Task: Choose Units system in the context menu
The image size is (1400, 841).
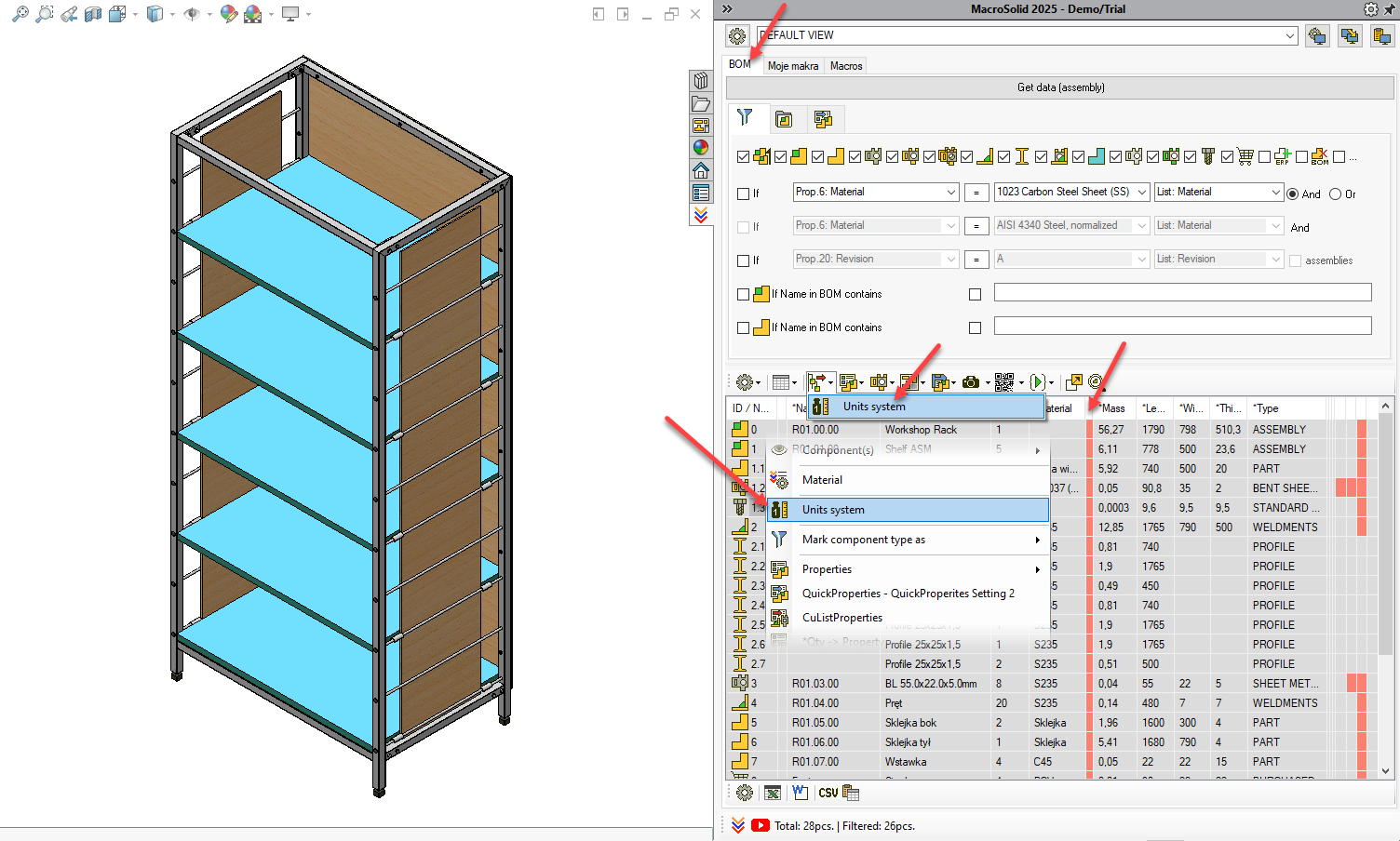Action: pyautogui.click(x=908, y=510)
